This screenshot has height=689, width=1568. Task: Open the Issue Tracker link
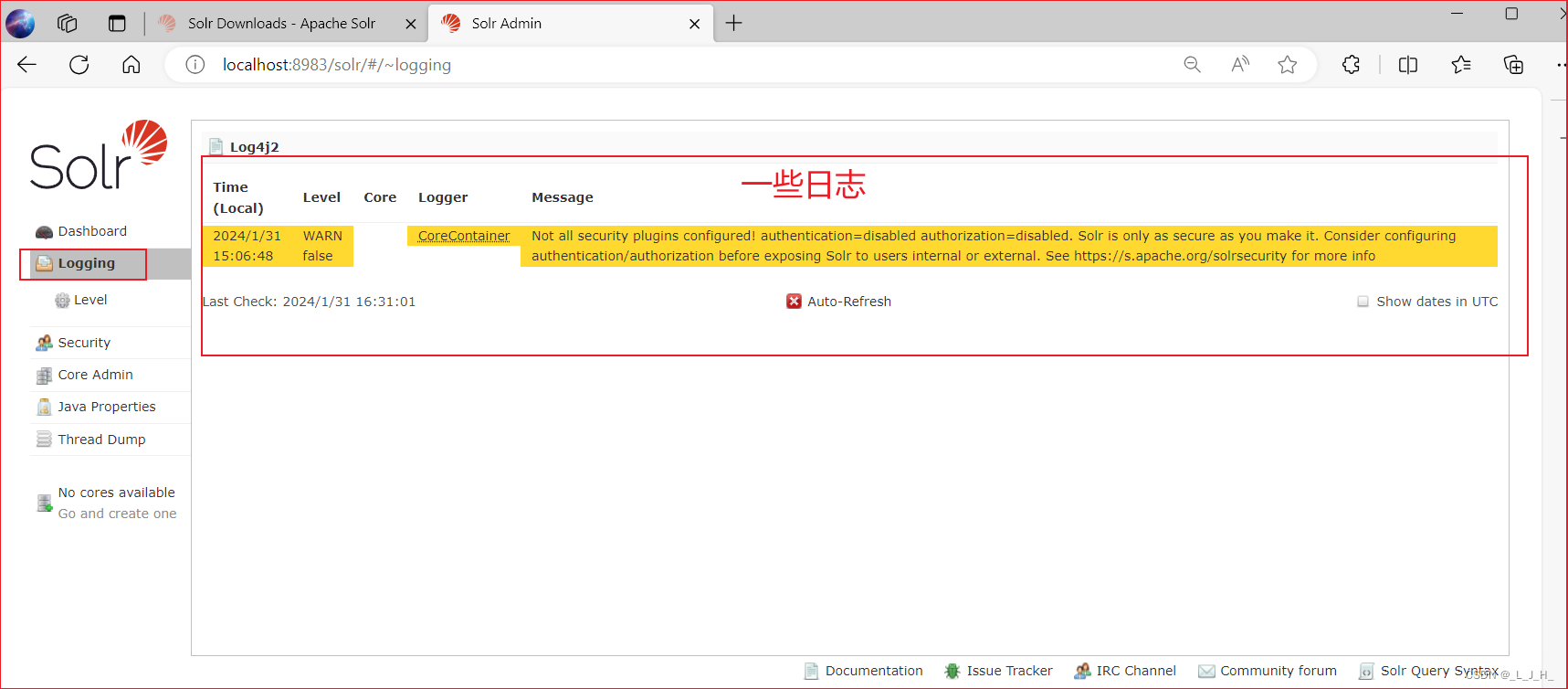[x=1009, y=671]
